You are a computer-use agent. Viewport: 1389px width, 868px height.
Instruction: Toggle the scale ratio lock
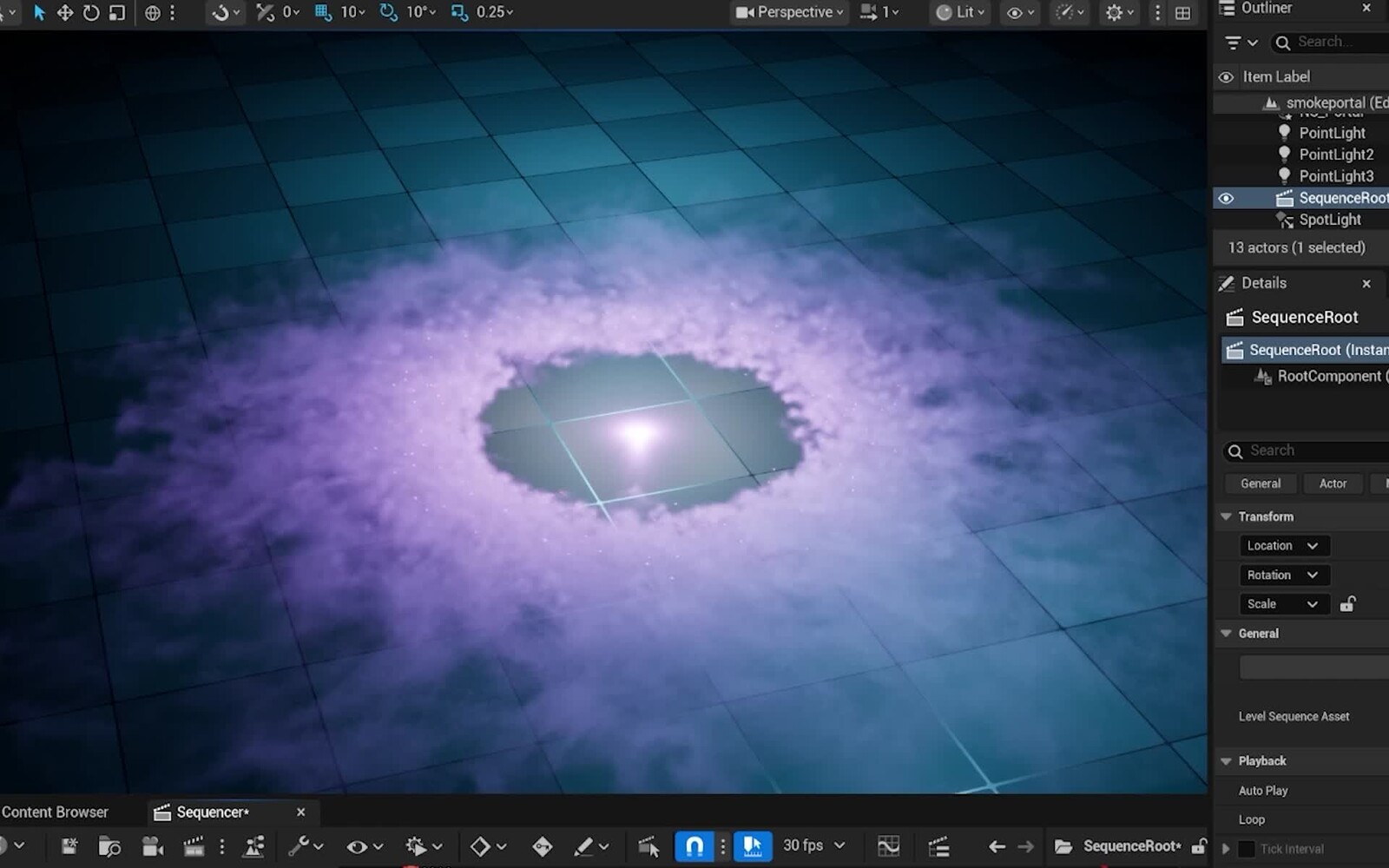pyautogui.click(x=1347, y=604)
